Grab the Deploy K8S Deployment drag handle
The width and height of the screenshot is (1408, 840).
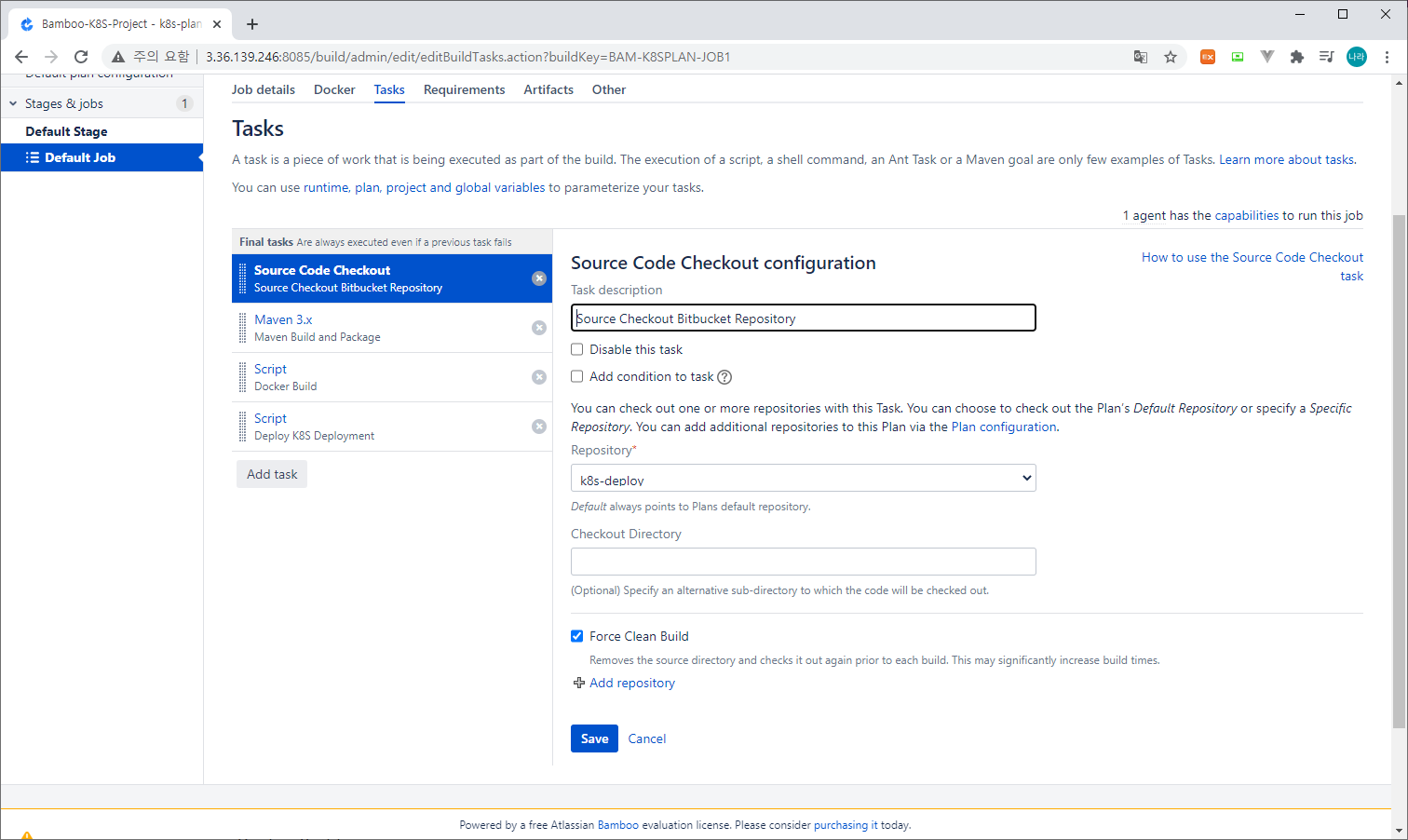click(x=243, y=427)
